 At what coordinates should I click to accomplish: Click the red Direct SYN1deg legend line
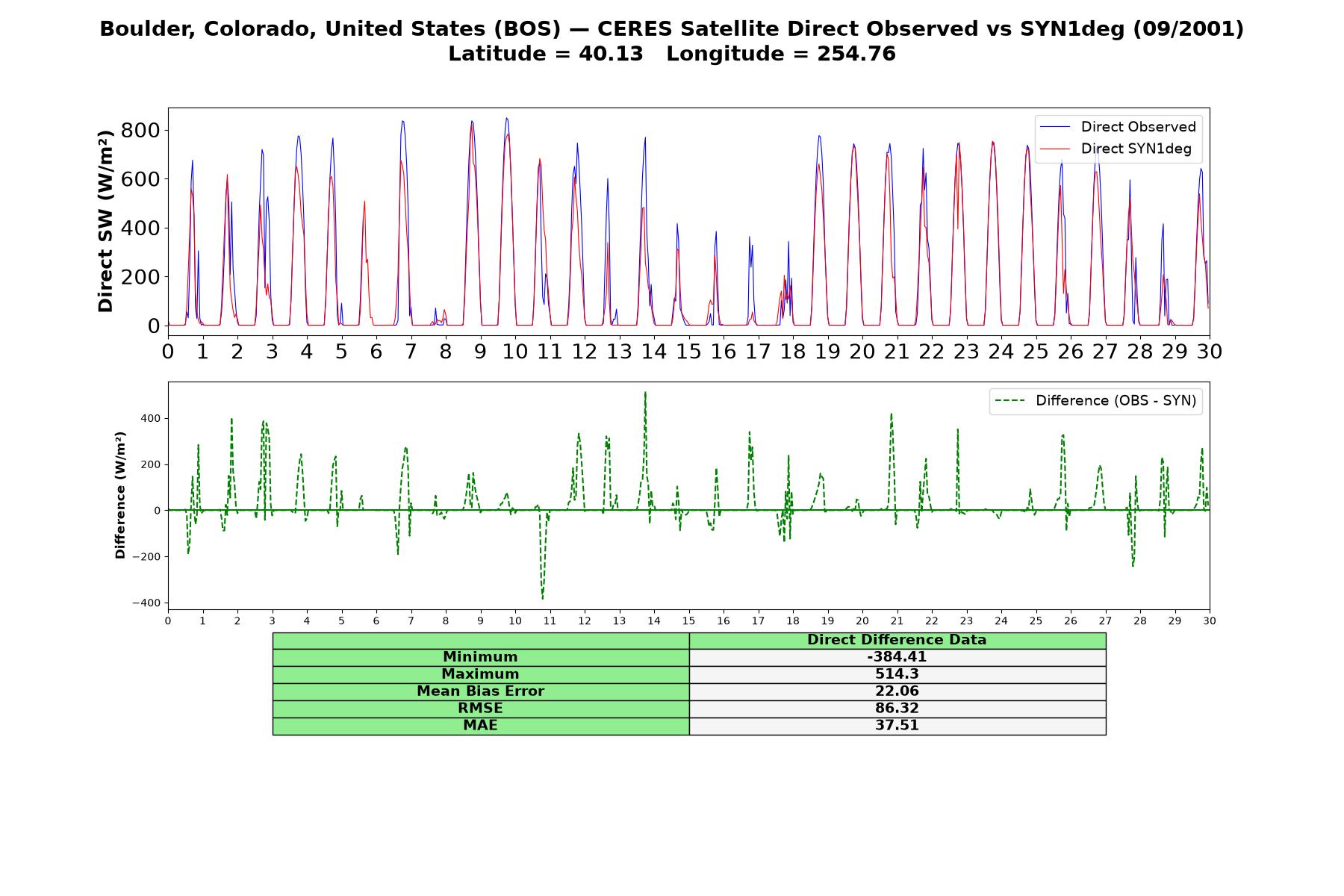(1057, 149)
